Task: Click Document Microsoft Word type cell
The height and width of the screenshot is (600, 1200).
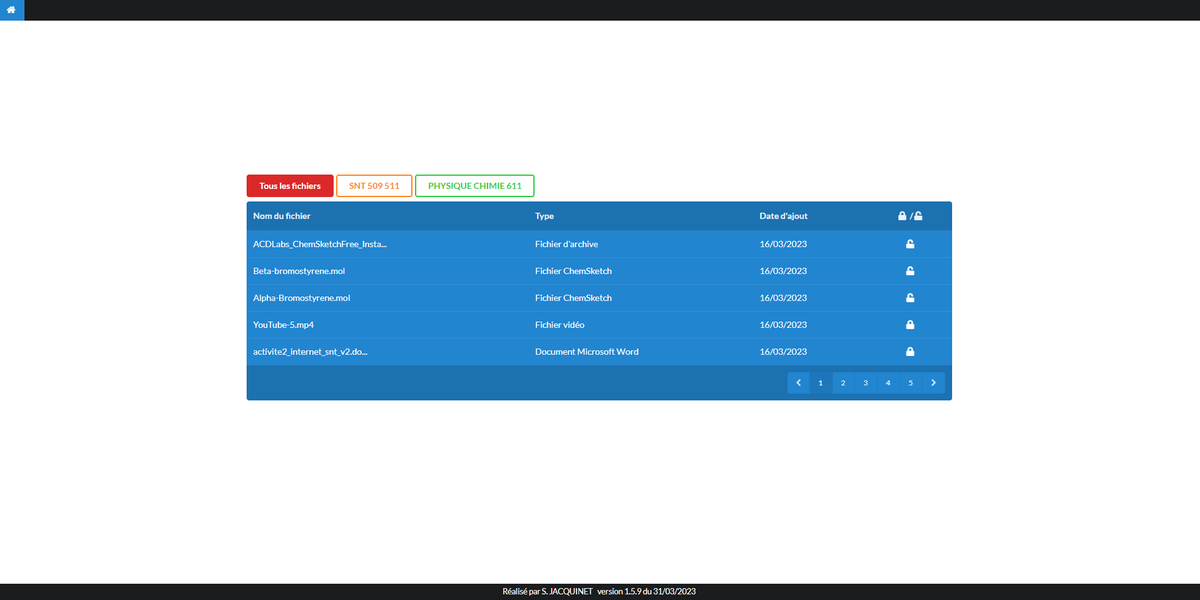Action: (x=587, y=352)
